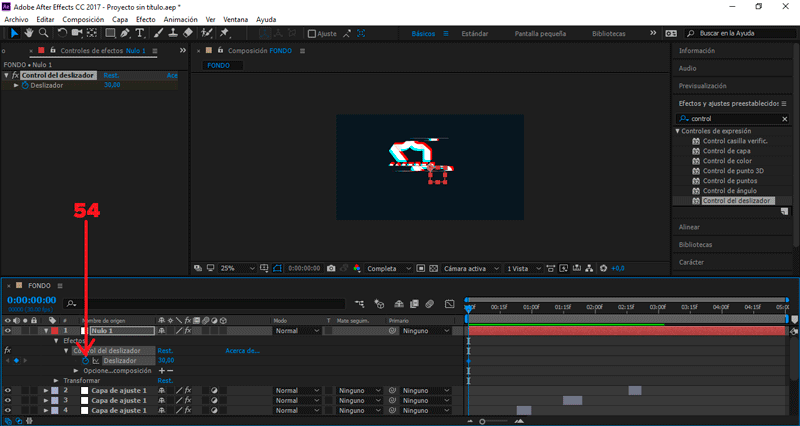The width and height of the screenshot is (800, 426).
Task: Select the Type text tool
Action: tap(140, 33)
